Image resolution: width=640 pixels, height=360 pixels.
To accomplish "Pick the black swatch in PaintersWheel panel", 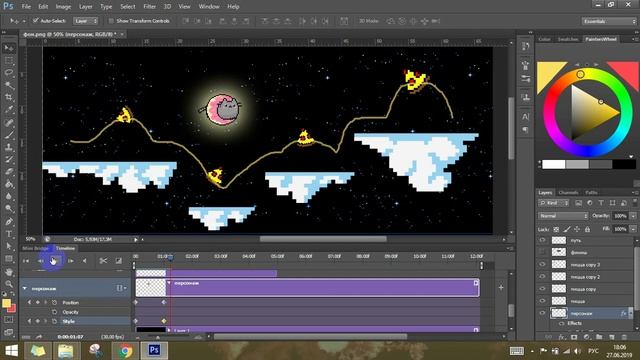I will coord(624,164).
